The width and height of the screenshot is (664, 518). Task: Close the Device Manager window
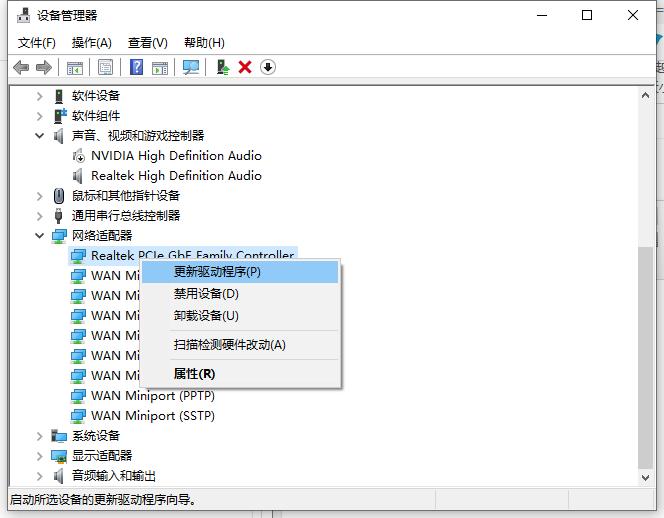[633, 16]
